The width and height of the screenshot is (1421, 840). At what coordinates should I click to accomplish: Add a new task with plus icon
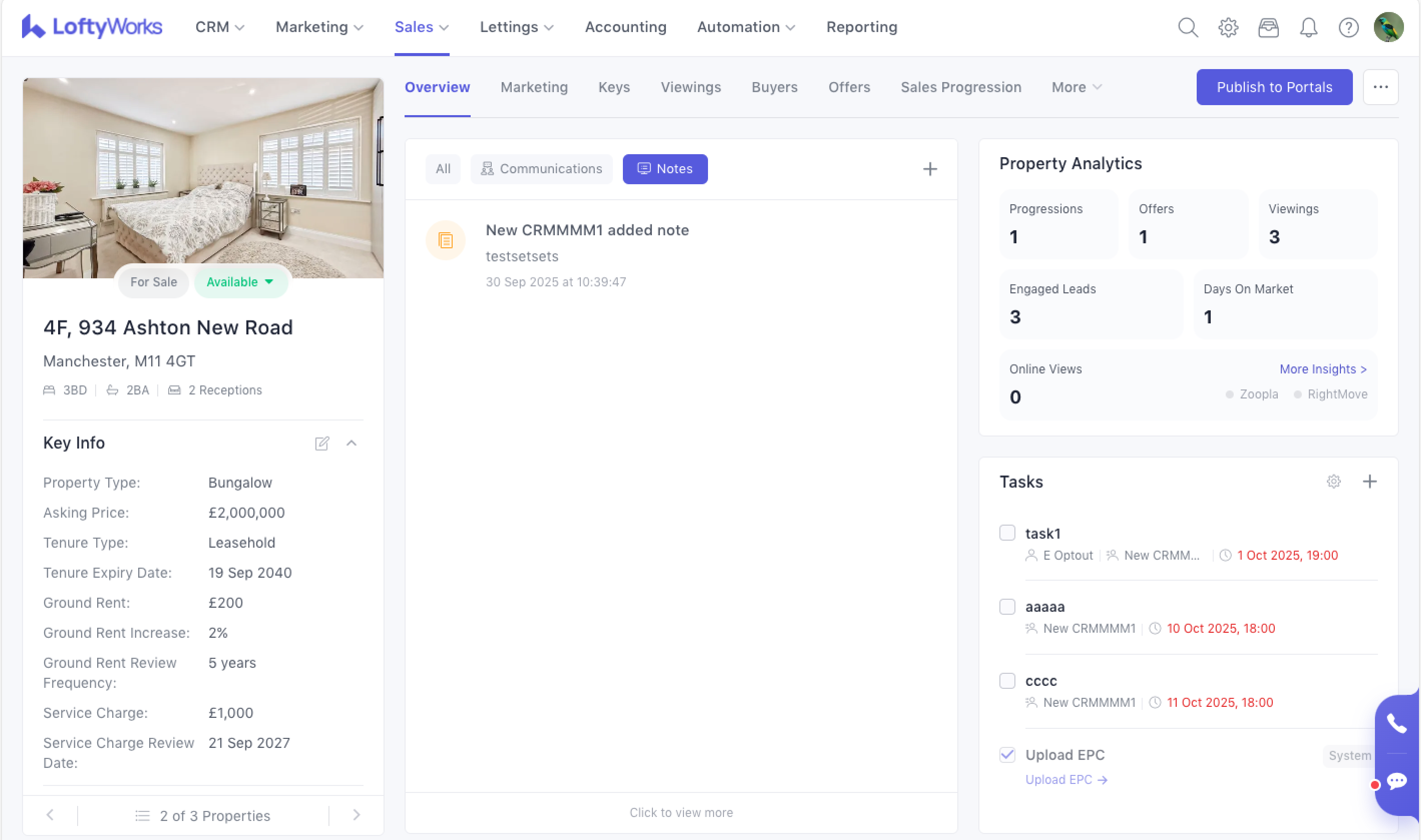coord(1369,482)
